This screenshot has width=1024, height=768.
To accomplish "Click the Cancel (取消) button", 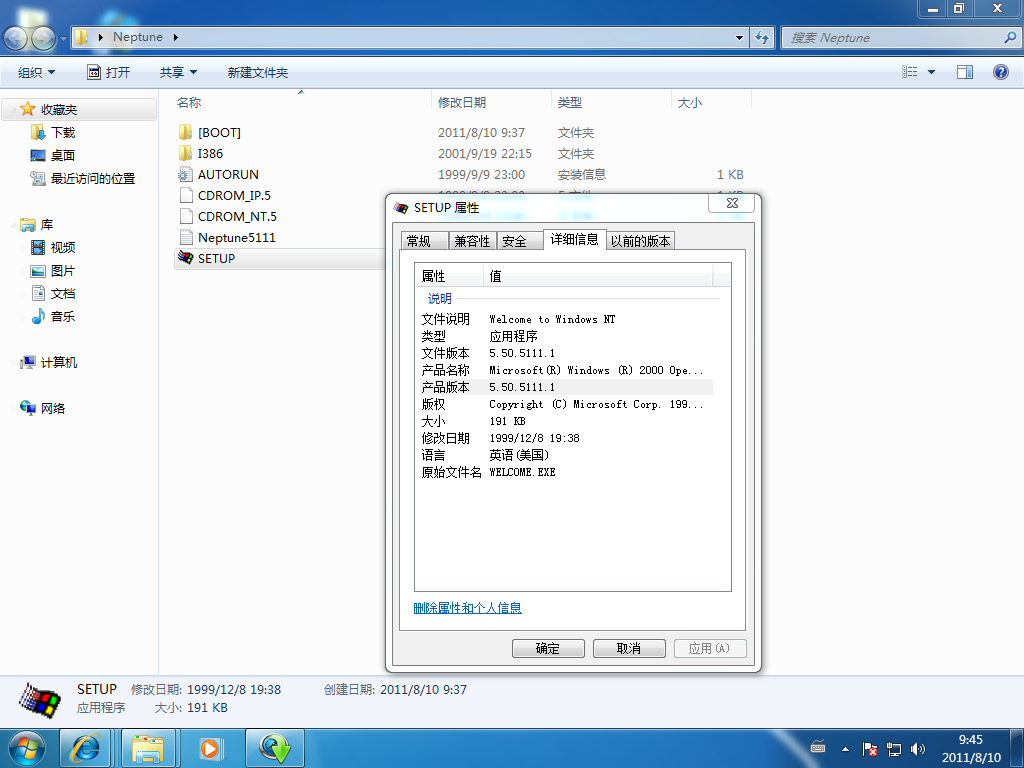I will (x=629, y=648).
